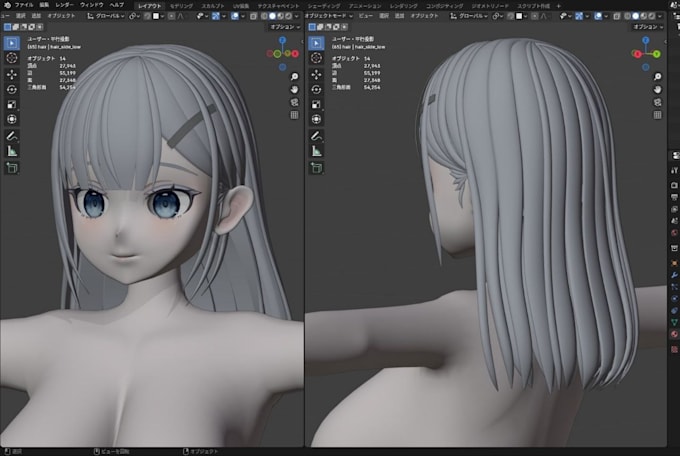Open the Render properties tab
This screenshot has height=456, width=680.
pos(674,185)
